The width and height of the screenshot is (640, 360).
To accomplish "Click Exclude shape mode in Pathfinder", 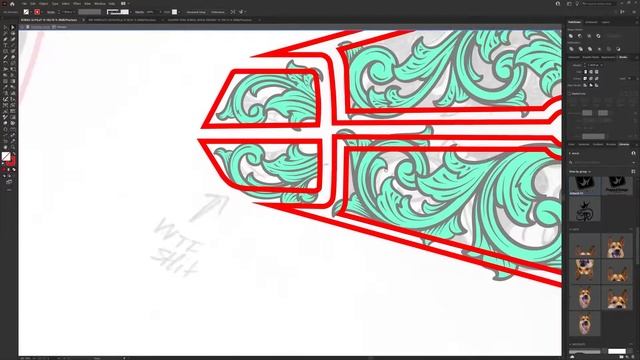I will coord(598,36).
